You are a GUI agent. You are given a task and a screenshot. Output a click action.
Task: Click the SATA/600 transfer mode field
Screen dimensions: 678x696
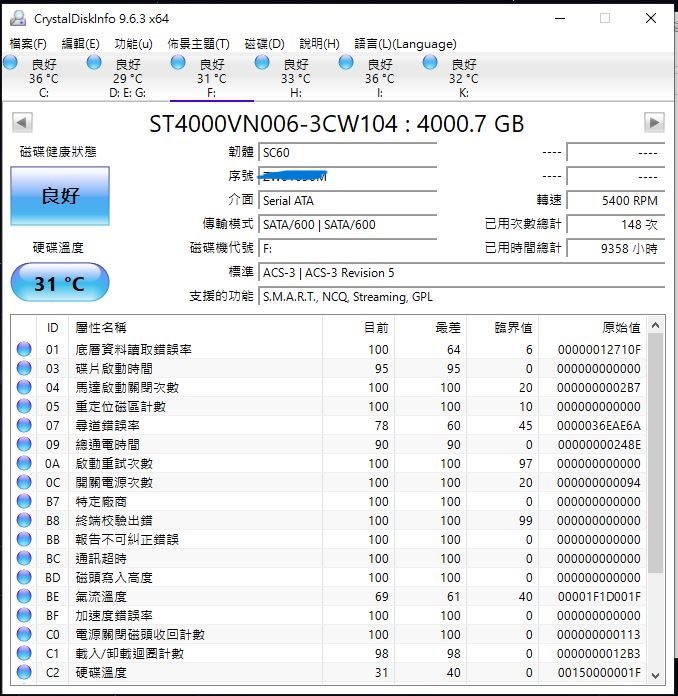click(x=348, y=224)
